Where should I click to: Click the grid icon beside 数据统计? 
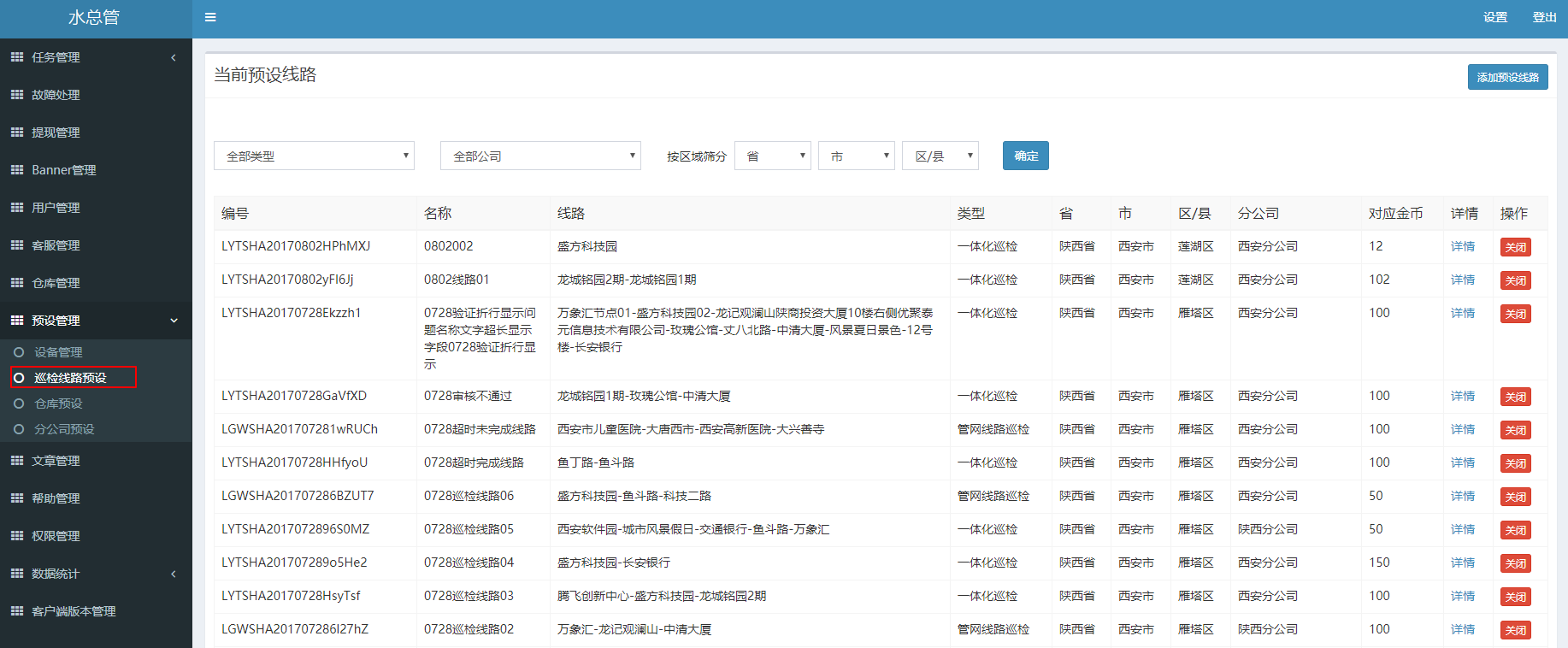17,574
